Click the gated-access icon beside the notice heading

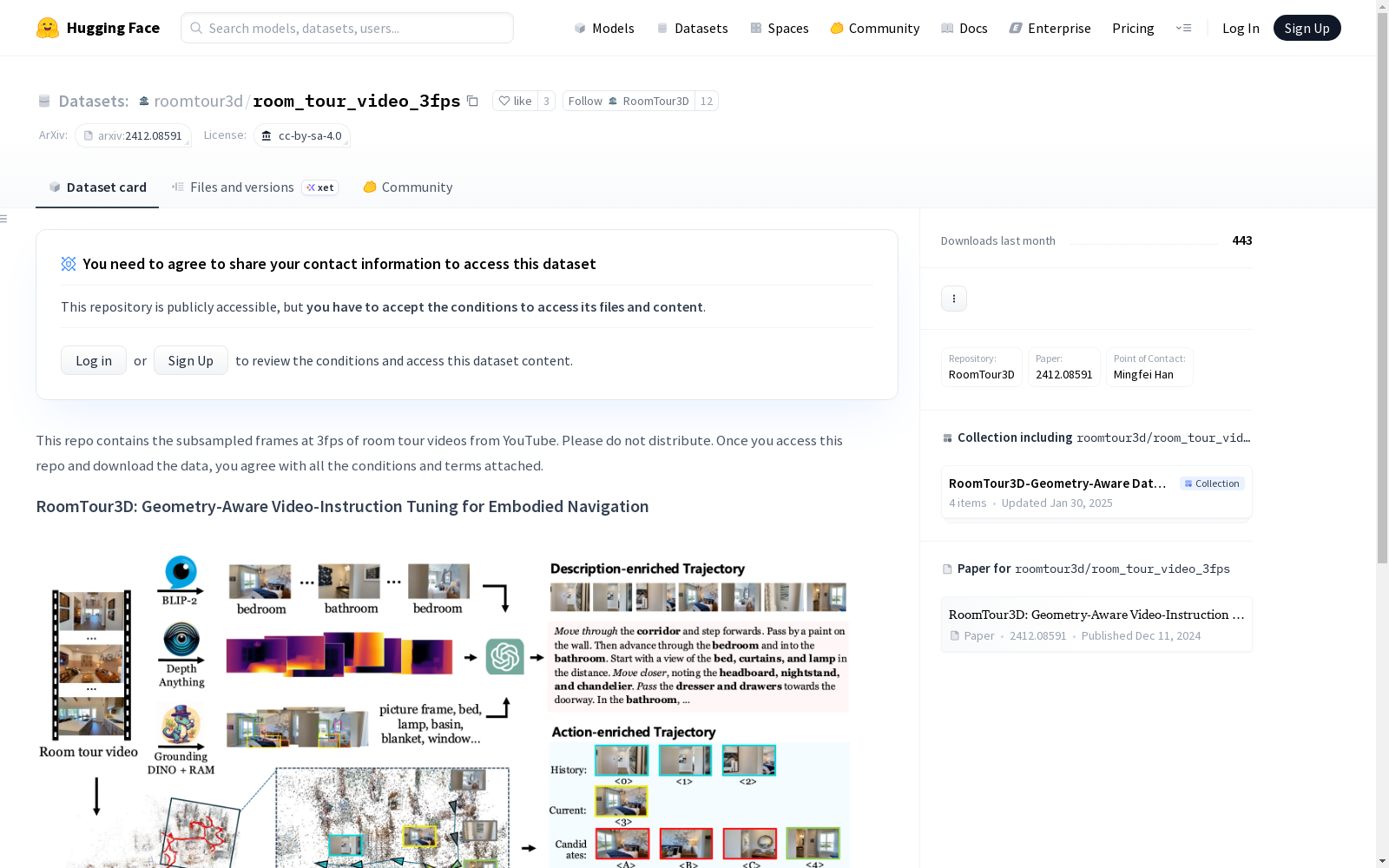69,264
